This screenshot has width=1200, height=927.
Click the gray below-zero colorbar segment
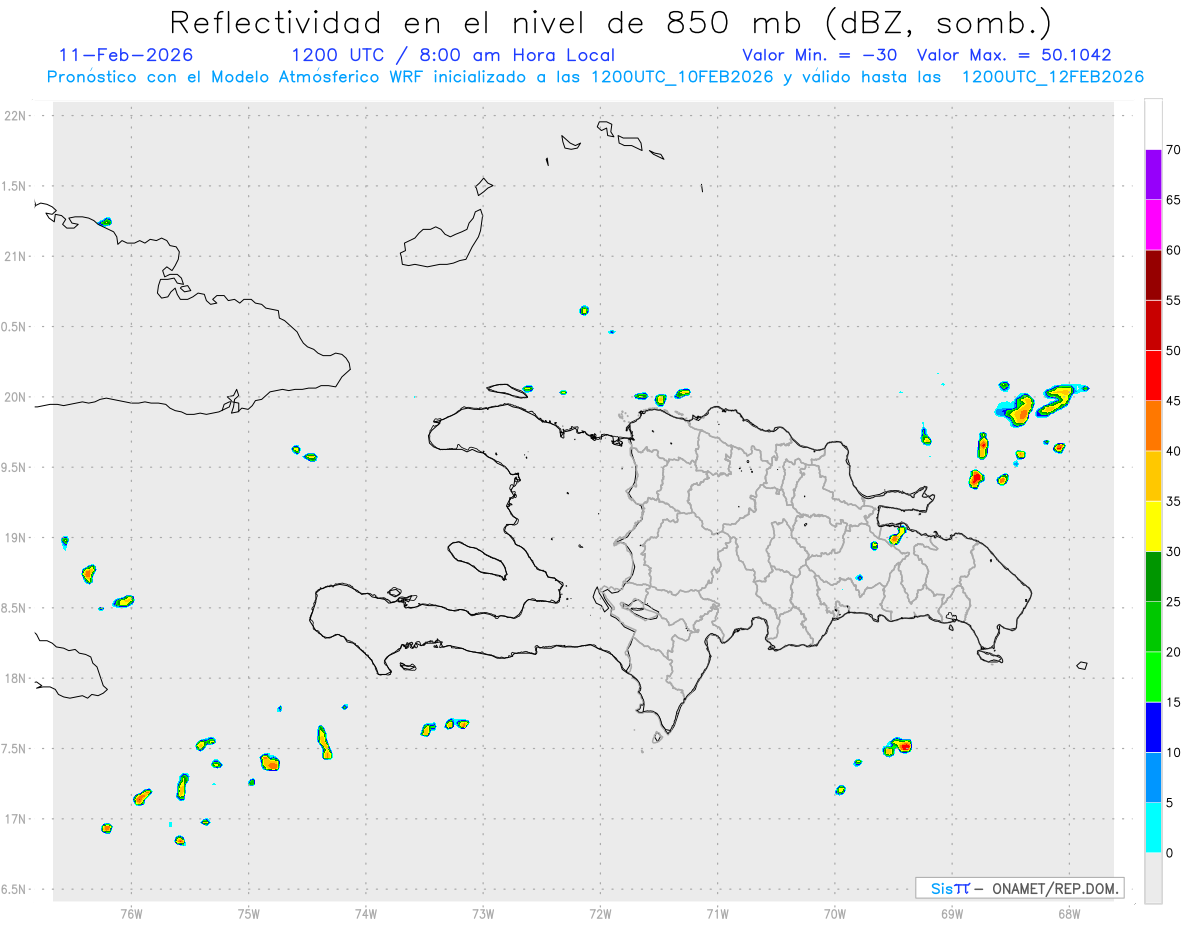[x=1153, y=878]
